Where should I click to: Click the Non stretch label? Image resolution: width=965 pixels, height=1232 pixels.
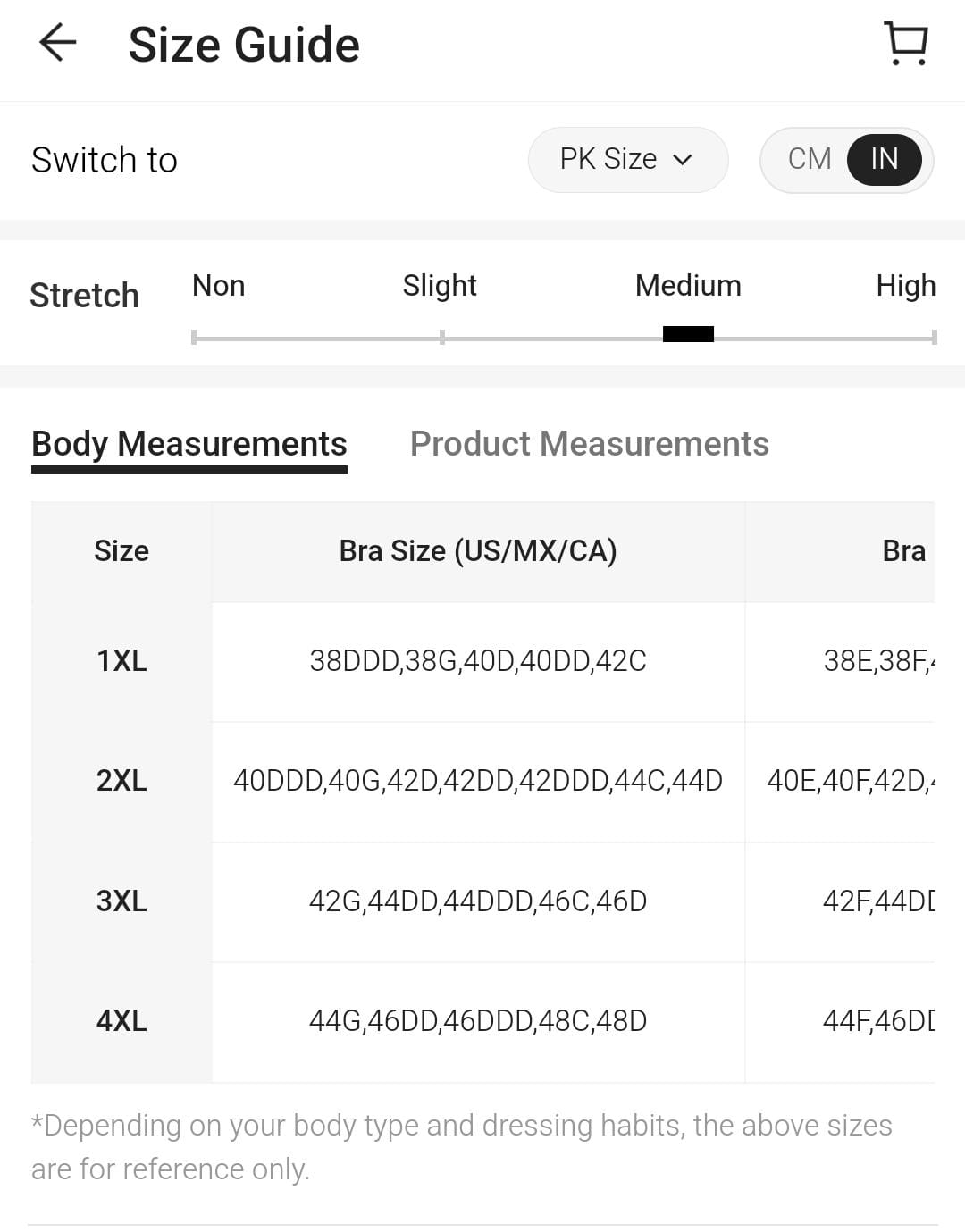click(218, 286)
